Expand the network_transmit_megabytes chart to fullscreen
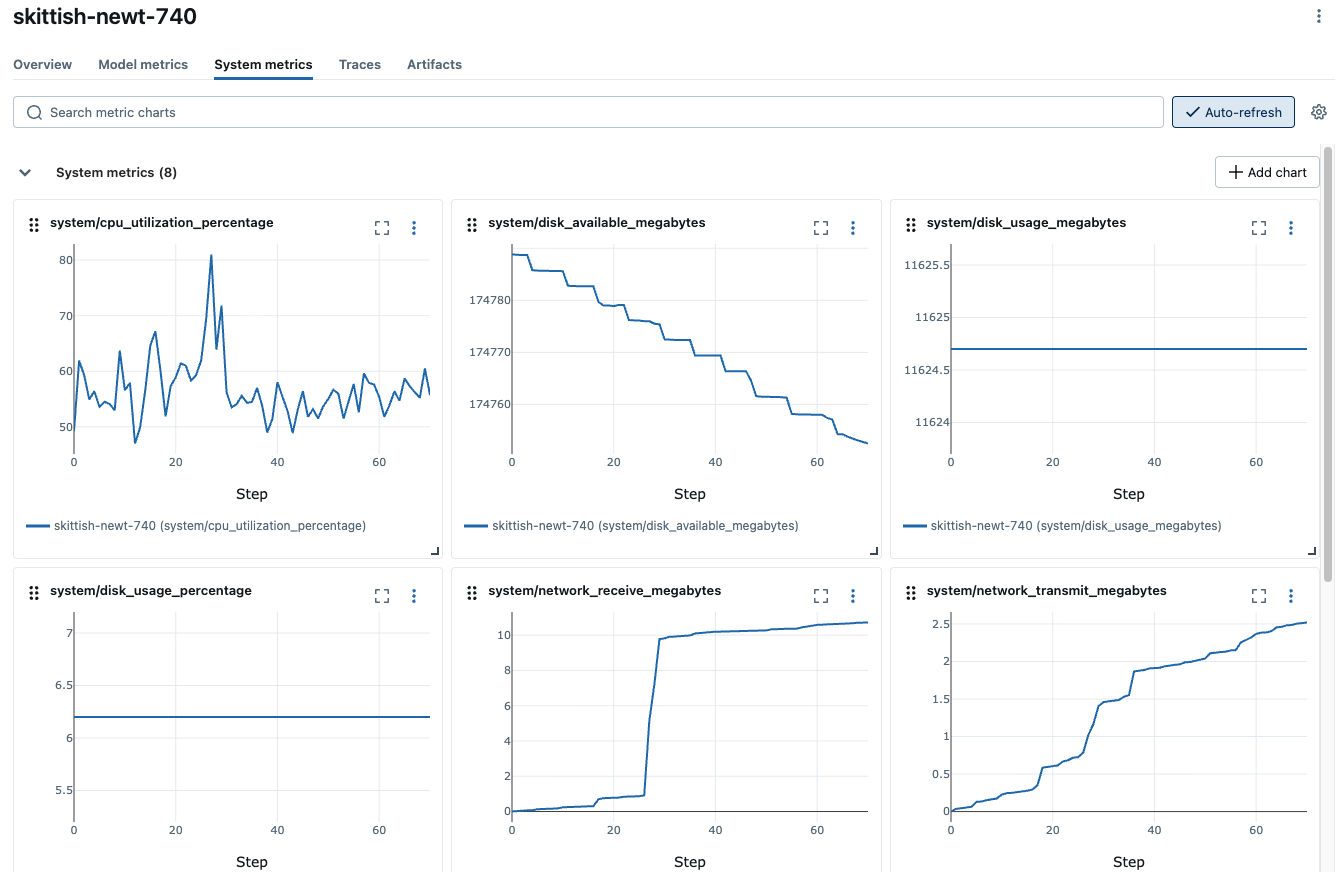 pos(1258,596)
